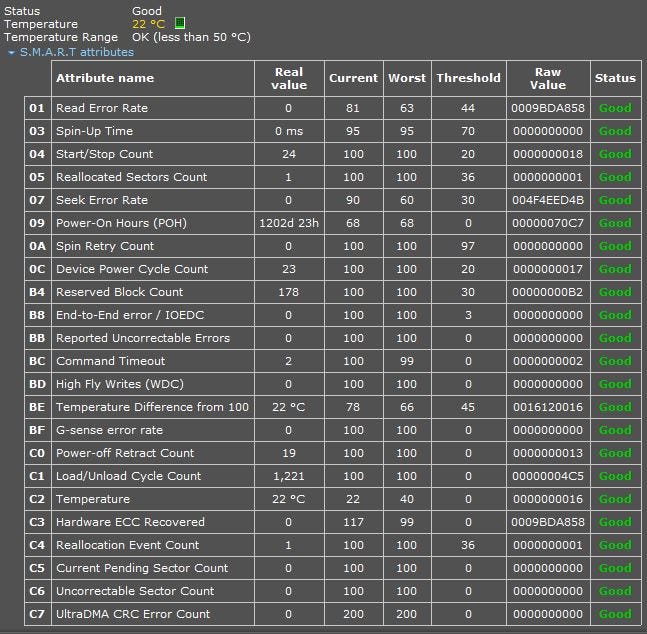The height and width of the screenshot is (634, 647).
Task: Click the green temperature indicator square
Action: pos(180,23)
